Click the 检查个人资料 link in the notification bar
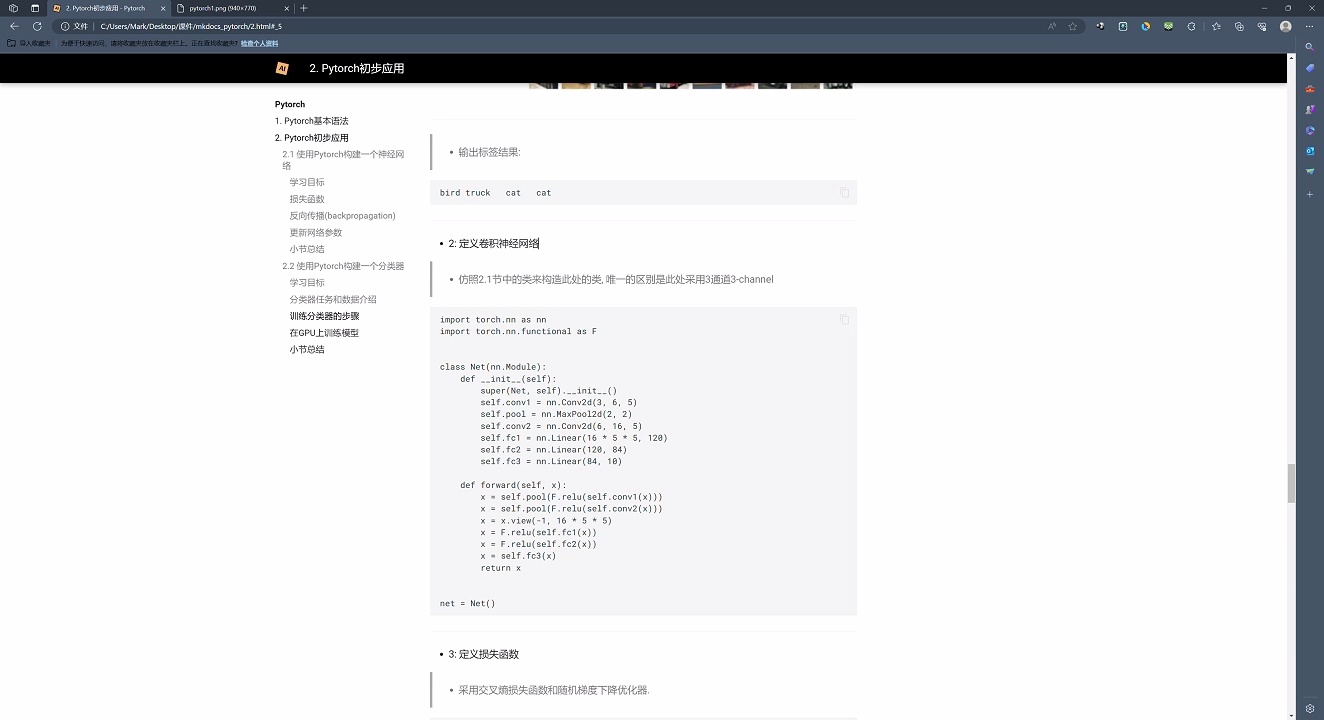 pos(259,43)
